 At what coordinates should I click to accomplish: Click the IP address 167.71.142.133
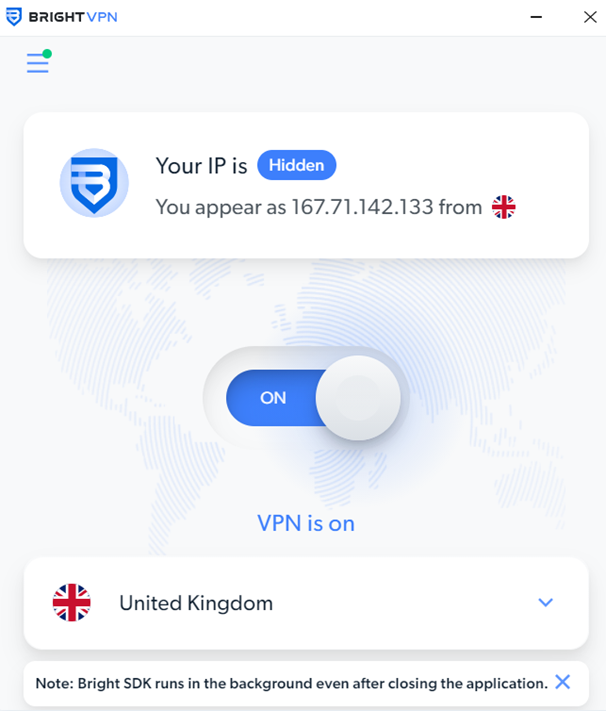click(x=362, y=207)
